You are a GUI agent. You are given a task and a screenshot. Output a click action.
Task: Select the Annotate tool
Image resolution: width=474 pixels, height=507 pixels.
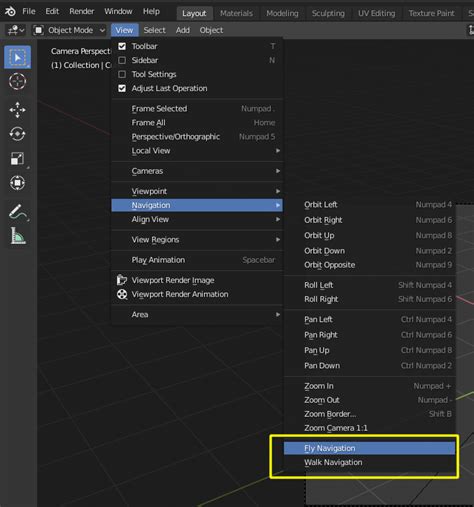click(x=18, y=212)
